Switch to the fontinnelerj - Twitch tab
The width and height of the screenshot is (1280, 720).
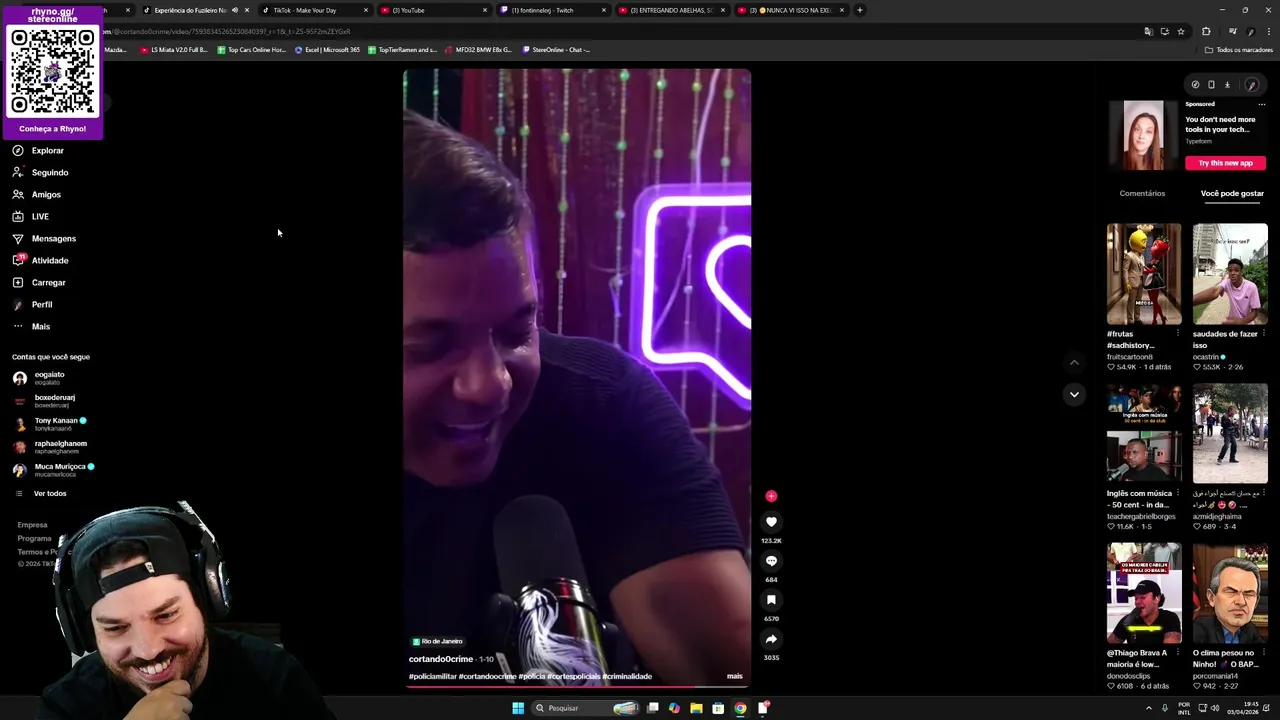(x=552, y=10)
